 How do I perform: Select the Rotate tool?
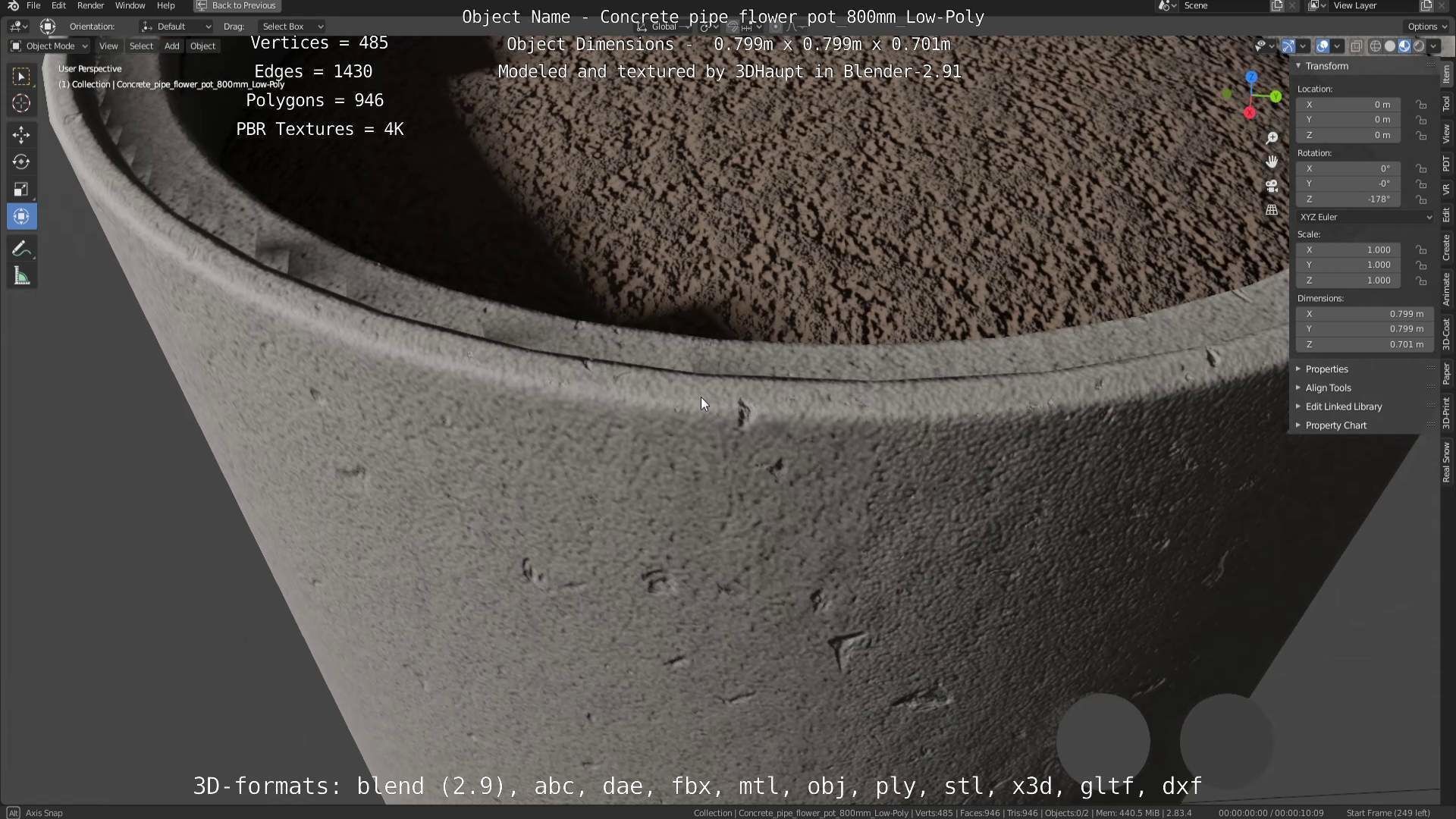point(21,162)
